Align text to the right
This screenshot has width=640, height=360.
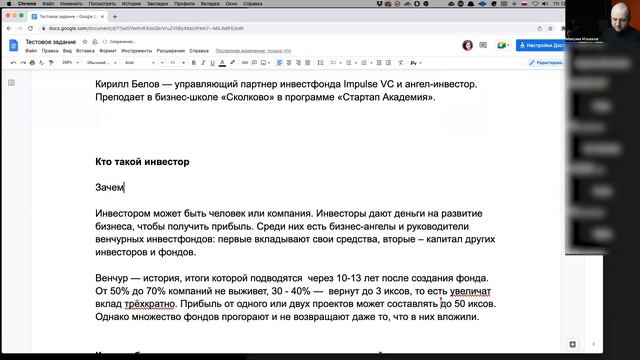[x=298, y=63]
